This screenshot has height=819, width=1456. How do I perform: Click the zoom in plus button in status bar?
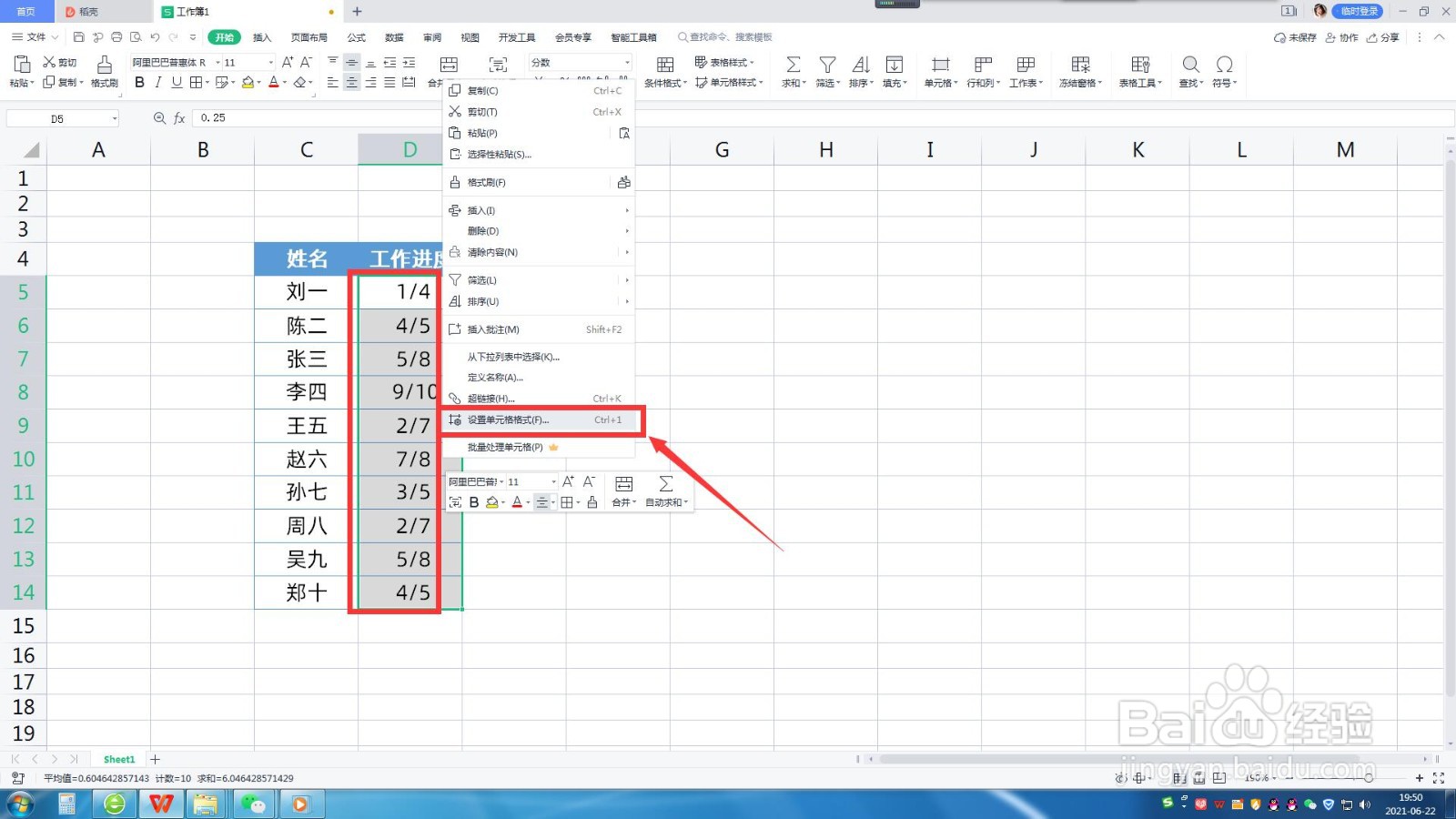[1420, 778]
